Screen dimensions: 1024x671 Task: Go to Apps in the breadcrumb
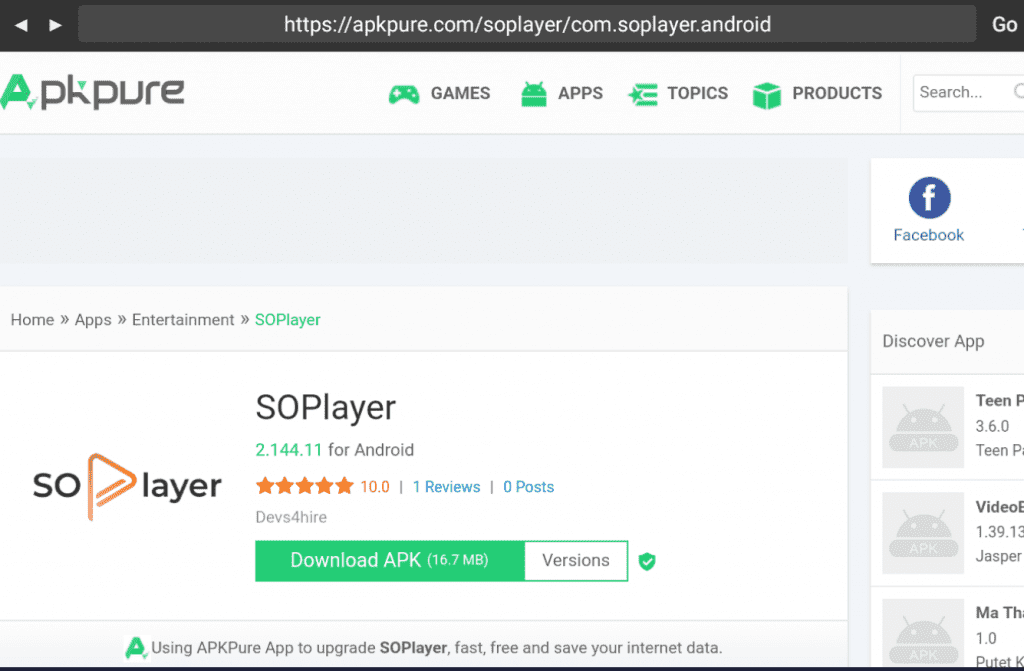(93, 319)
